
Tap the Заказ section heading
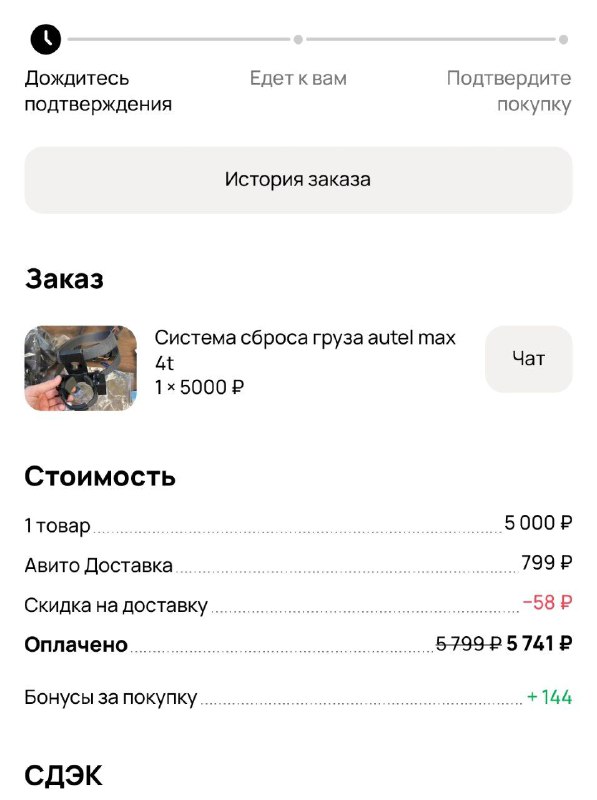click(x=64, y=279)
